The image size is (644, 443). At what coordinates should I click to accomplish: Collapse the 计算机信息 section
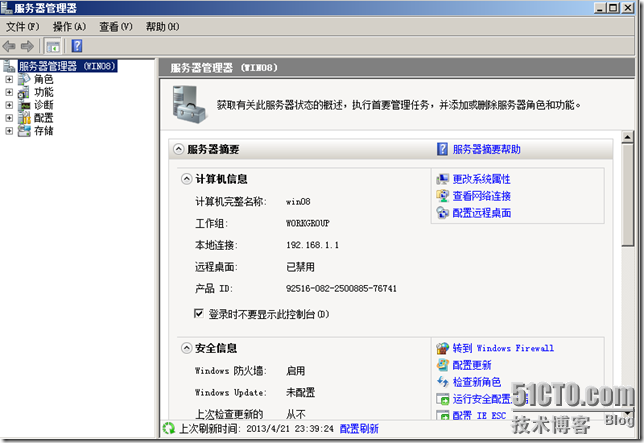[186, 179]
